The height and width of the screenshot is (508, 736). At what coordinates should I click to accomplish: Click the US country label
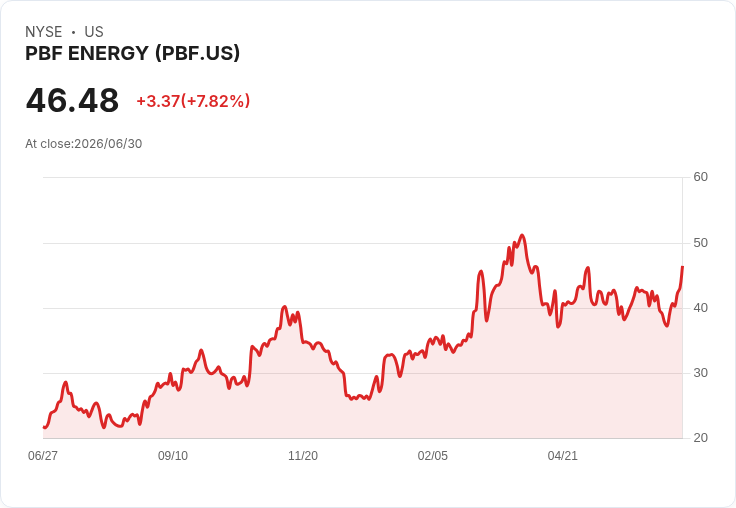[x=94, y=32]
